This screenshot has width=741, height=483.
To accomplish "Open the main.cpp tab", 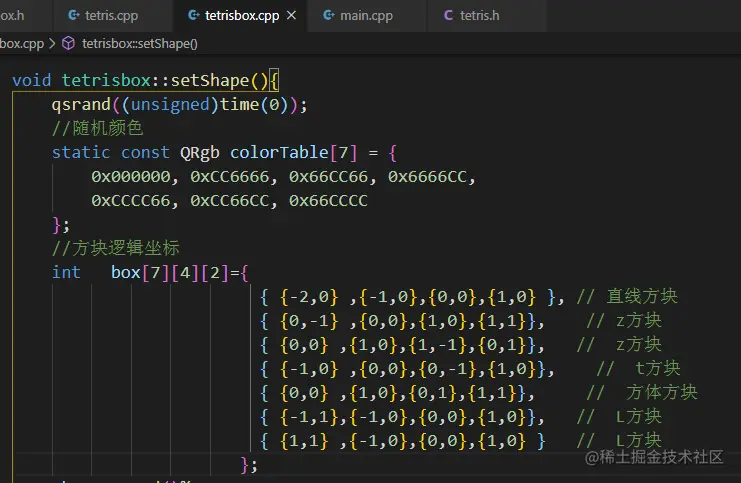I will (x=367, y=16).
